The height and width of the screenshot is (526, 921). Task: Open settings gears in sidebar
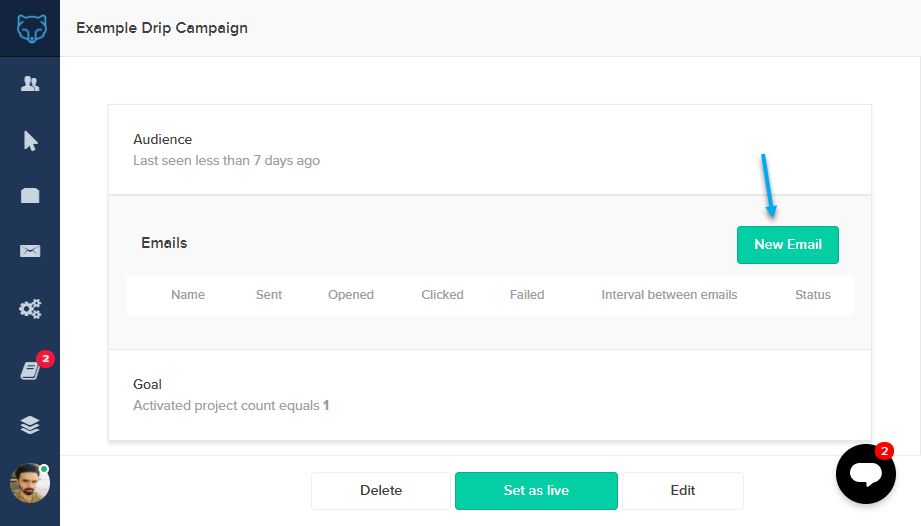[x=30, y=309]
